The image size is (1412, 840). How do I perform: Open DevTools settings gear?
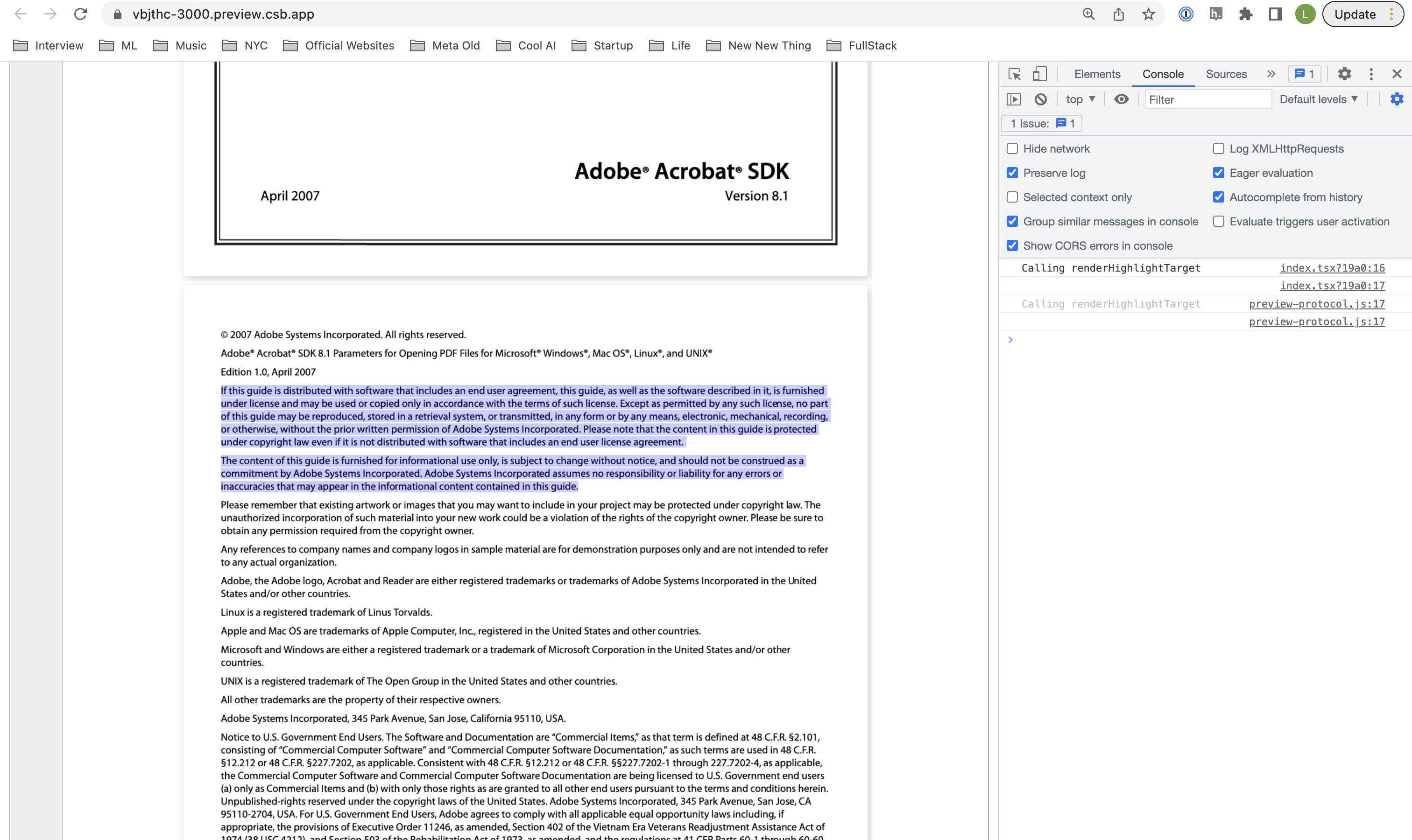[1345, 74]
